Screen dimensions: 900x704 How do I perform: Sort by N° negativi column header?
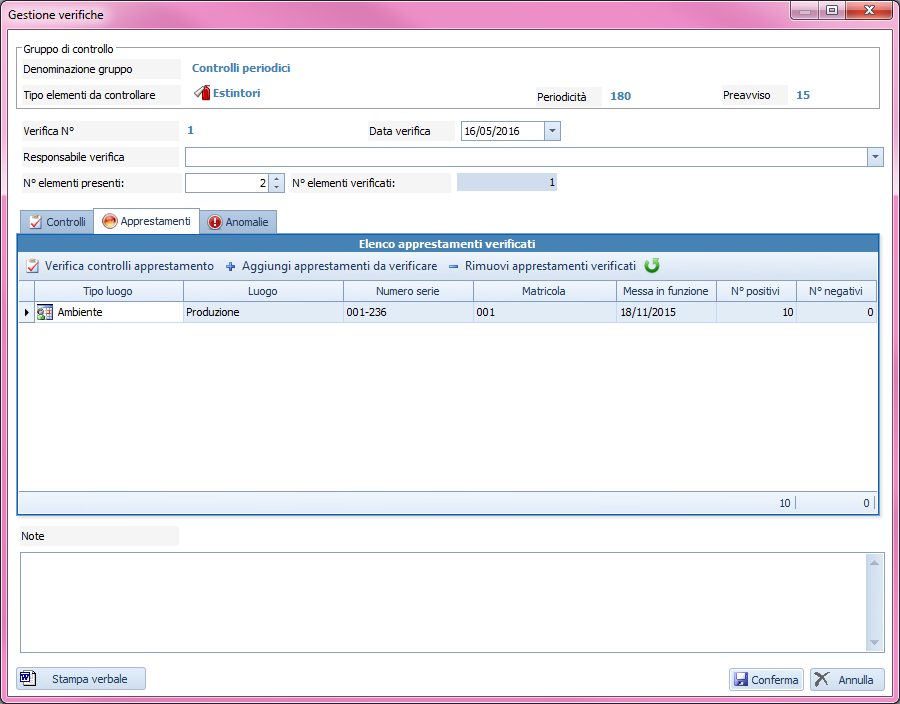click(x=836, y=291)
